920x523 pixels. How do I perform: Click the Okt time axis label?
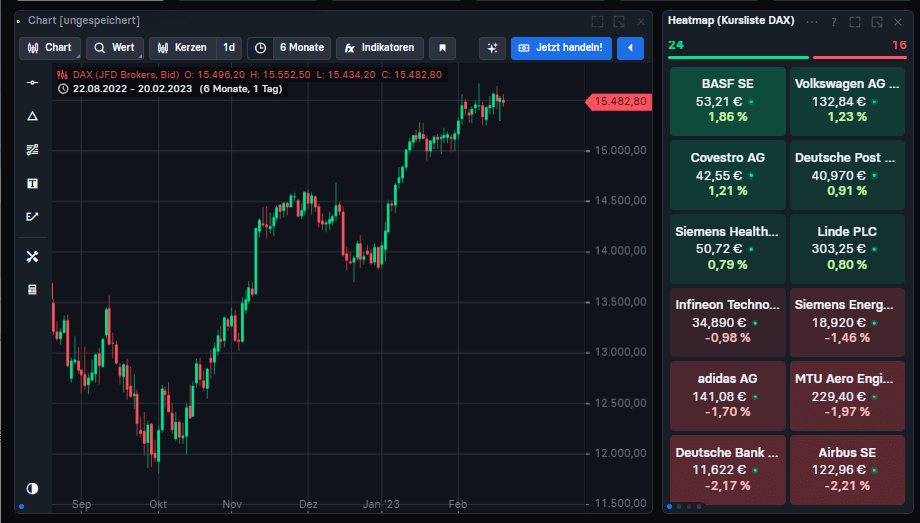click(158, 504)
